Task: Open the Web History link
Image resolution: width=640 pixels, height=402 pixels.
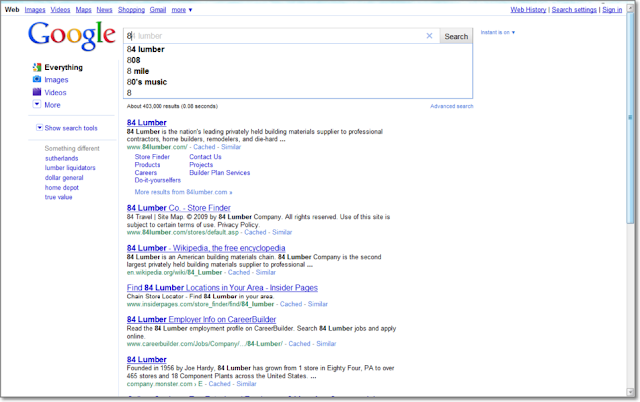Action: (x=528, y=9)
